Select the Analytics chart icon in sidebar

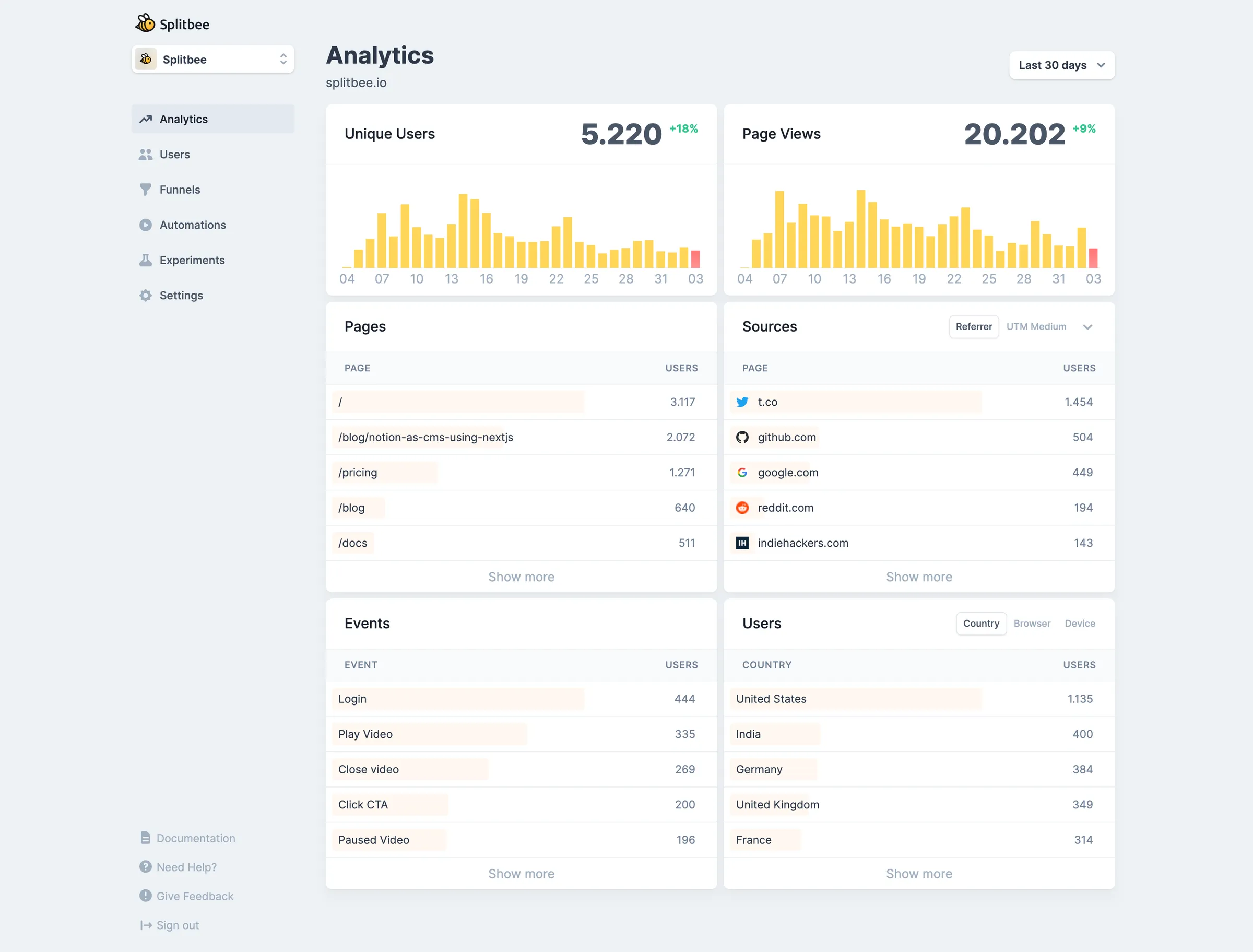[x=146, y=119]
